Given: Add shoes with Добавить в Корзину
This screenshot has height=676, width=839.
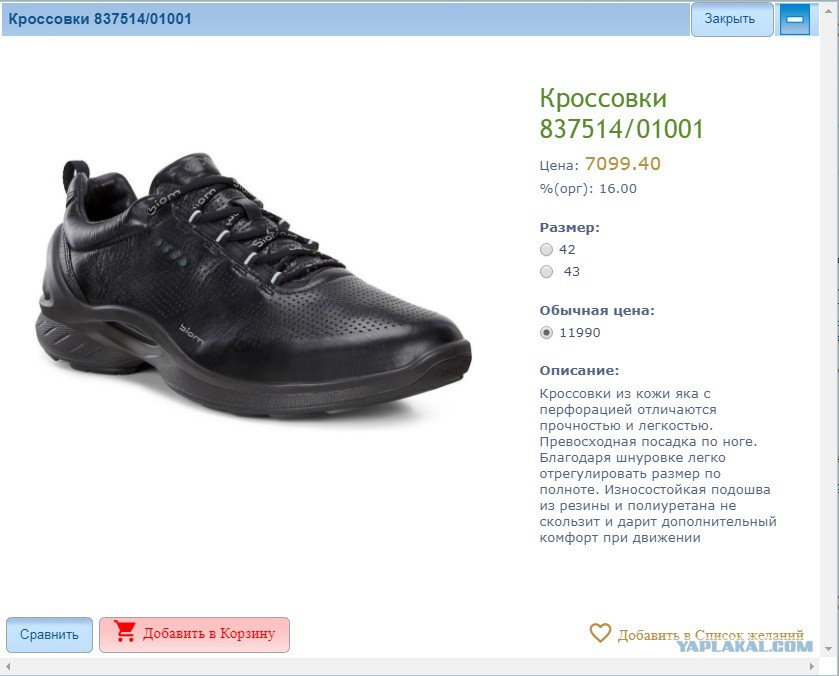Looking at the screenshot, I should [194, 635].
